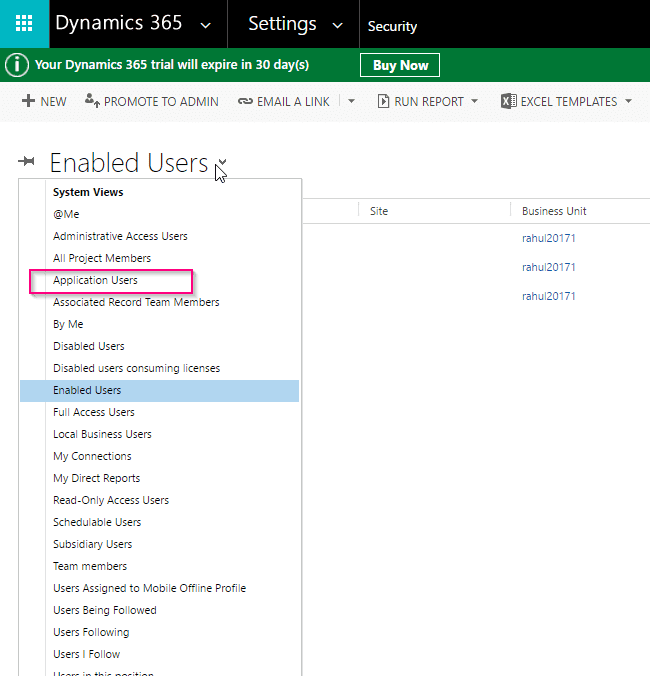Click RUN REPORT command
This screenshot has width=650, height=676.
(x=429, y=102)
